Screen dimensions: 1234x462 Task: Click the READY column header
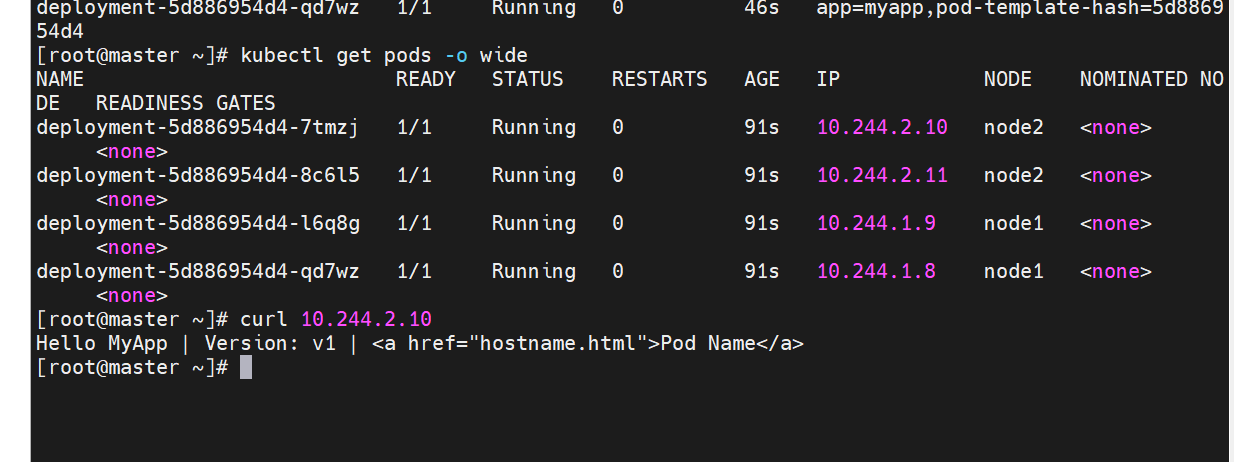click(x=426, y=79)
